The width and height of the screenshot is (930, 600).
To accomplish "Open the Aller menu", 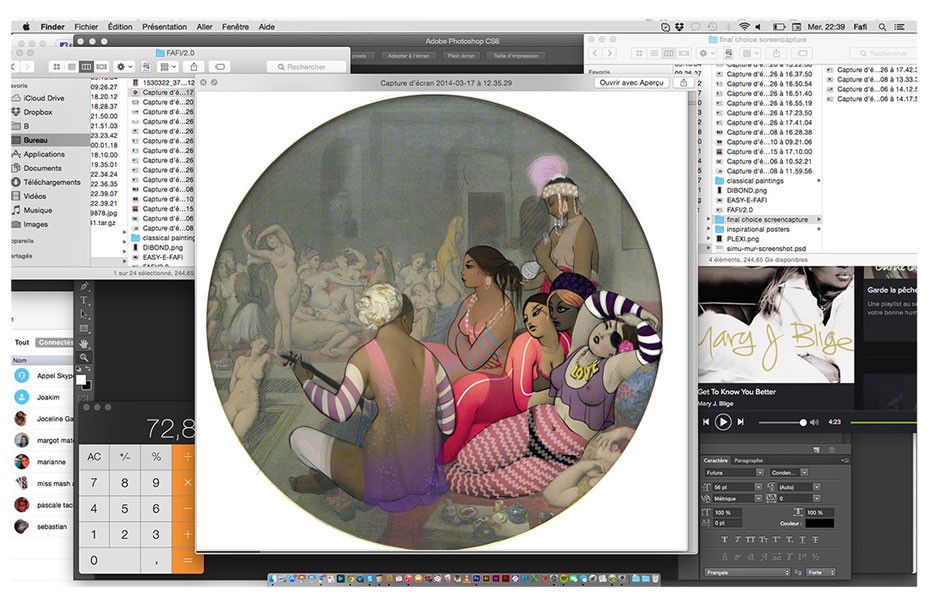I will [205, 27].
